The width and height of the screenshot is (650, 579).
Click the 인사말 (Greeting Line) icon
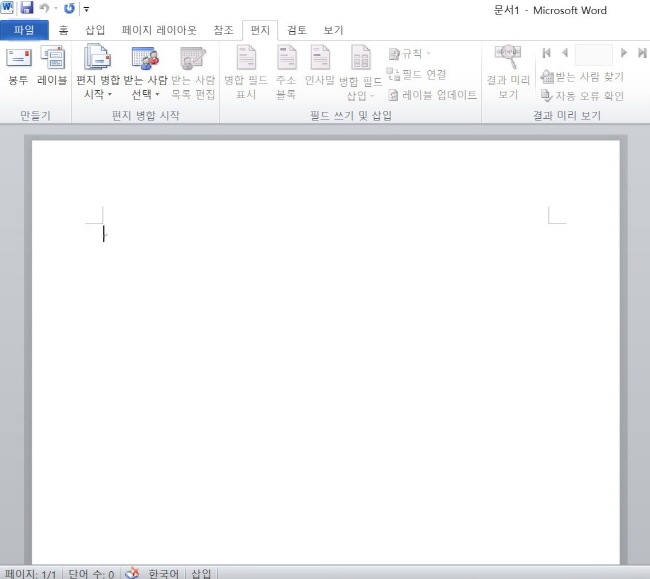point(320,59)
